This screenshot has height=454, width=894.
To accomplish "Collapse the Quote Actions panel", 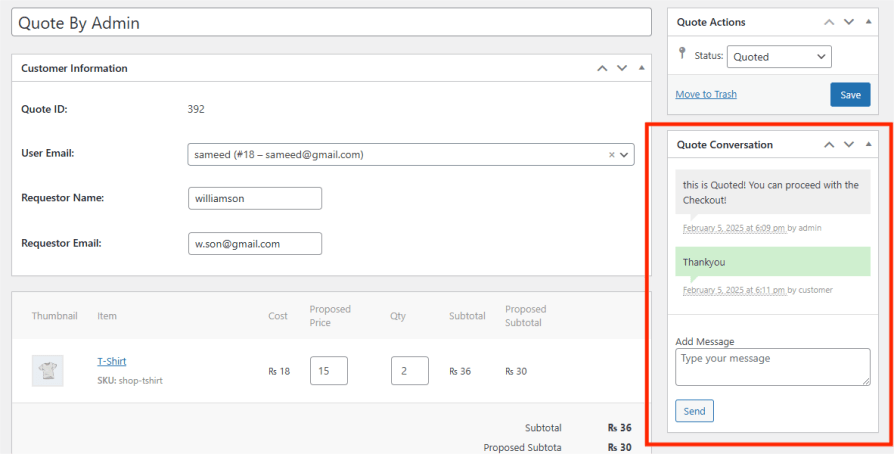I will coord(868,22).
